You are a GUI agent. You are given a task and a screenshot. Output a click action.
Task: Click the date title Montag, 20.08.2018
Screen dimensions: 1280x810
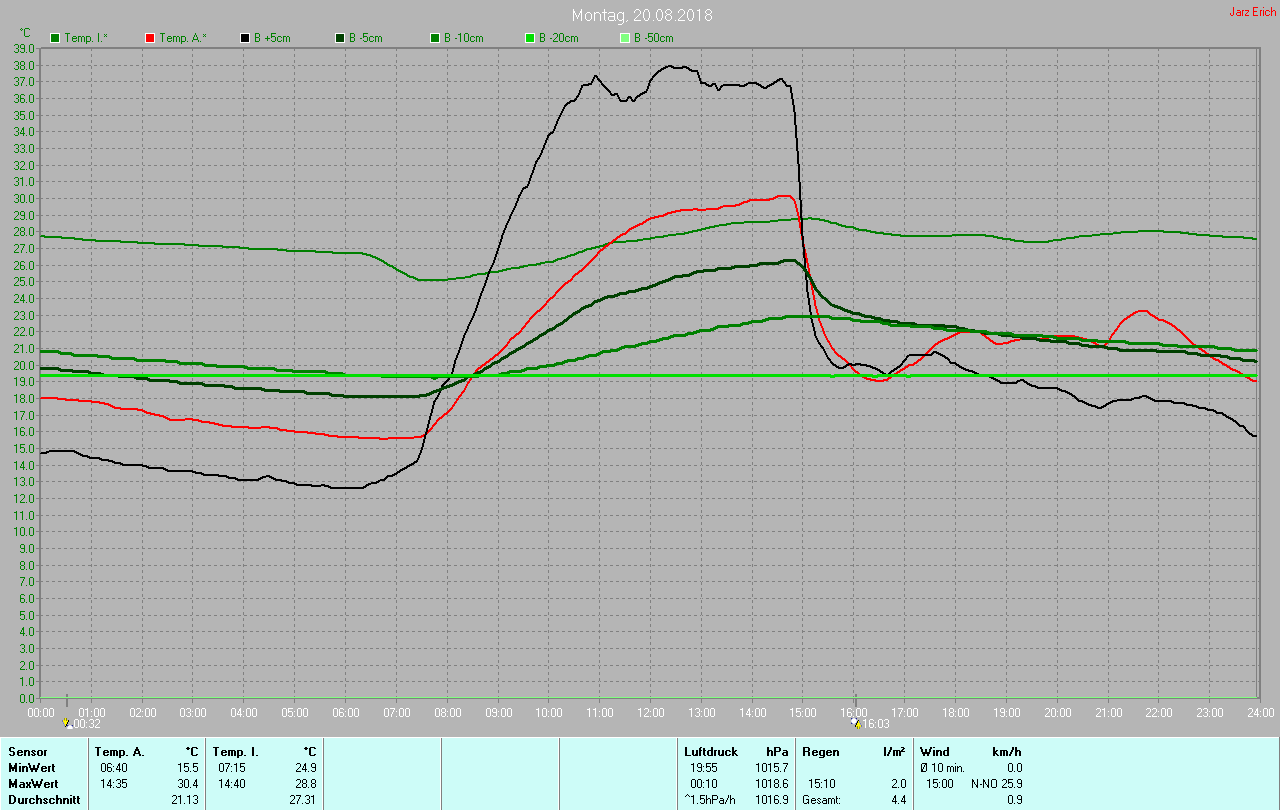[642, 15]
